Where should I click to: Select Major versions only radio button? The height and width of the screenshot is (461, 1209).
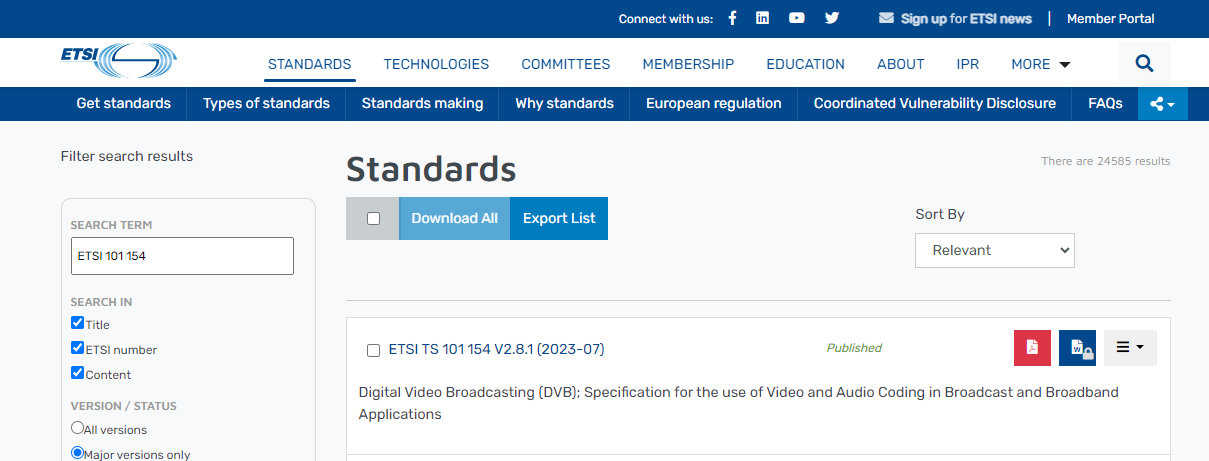(77, 453)
